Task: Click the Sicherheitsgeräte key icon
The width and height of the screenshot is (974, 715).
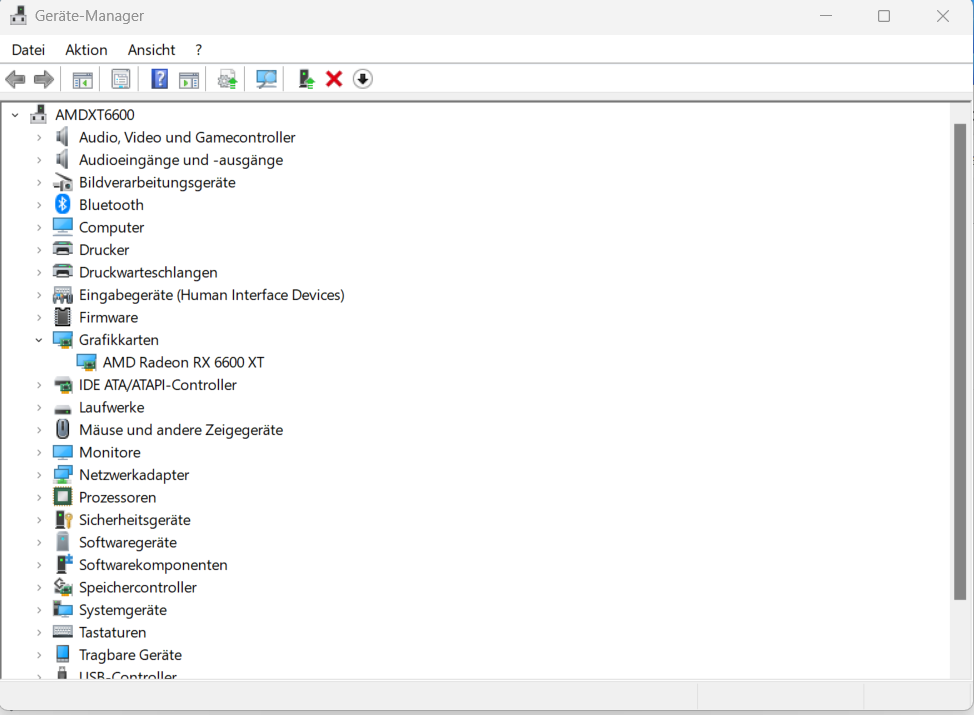Action: click(x=64, y=519)
